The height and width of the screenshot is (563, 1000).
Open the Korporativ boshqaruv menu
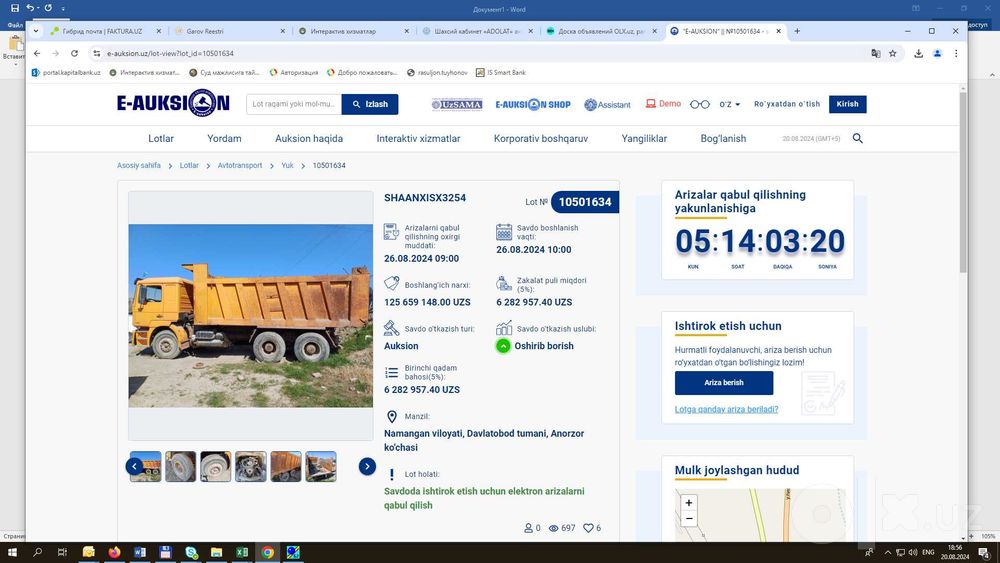[541, 138]
